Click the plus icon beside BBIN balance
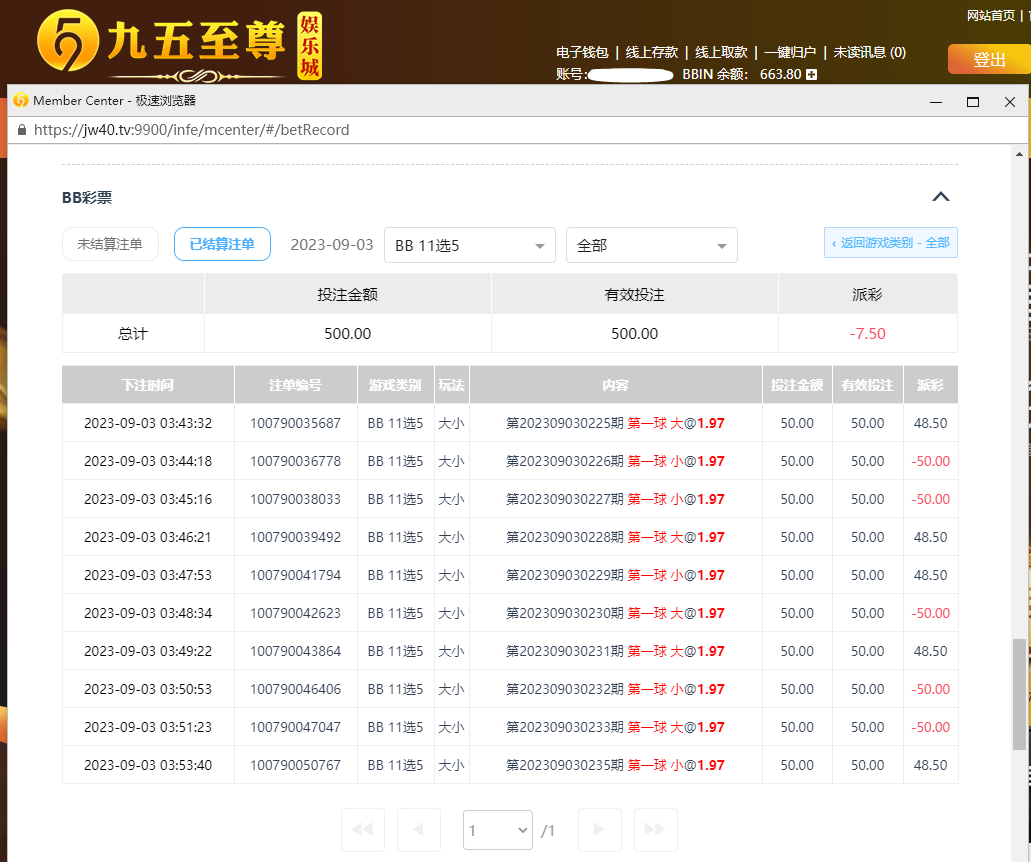The height and width of the screenshot is (862, 1031). point(812,75)
